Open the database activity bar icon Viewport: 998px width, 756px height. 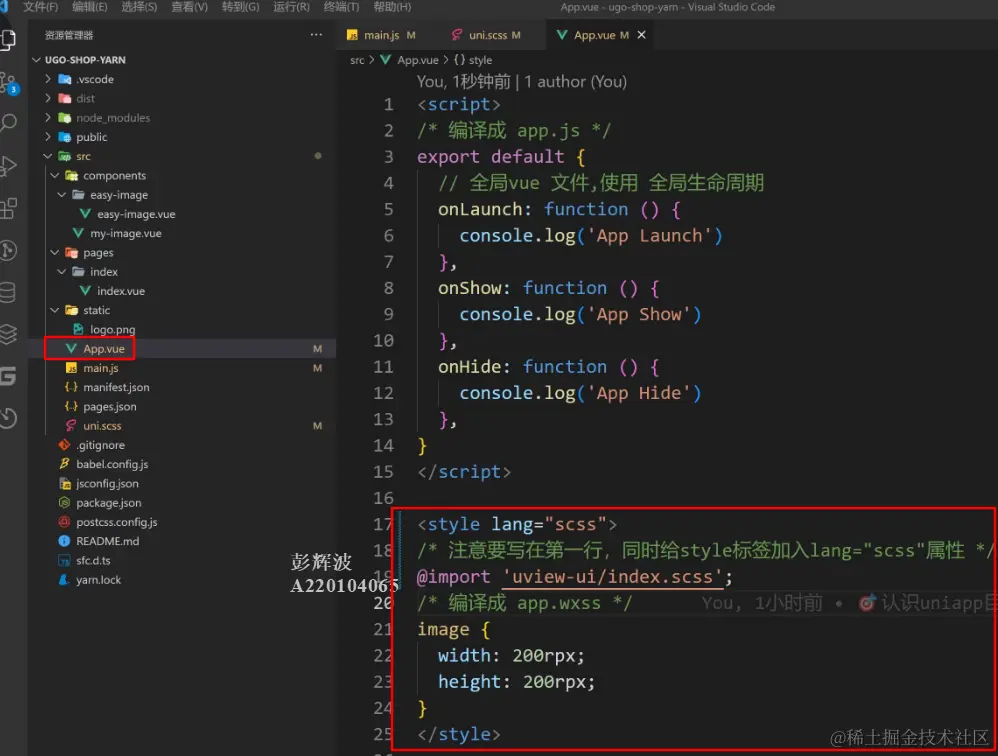click(x=8, y=293)
